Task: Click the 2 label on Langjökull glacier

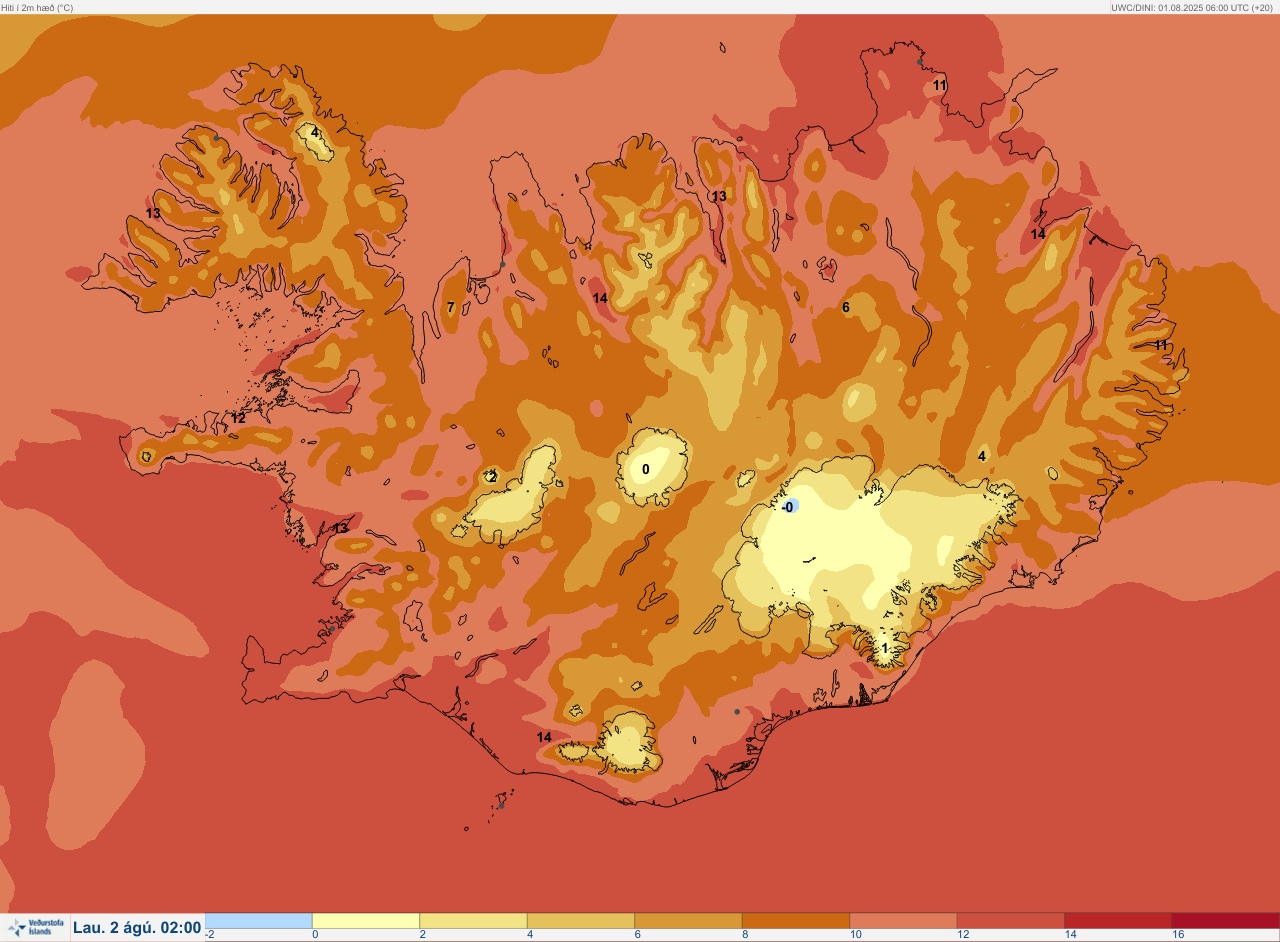Action: coord(492,477)
